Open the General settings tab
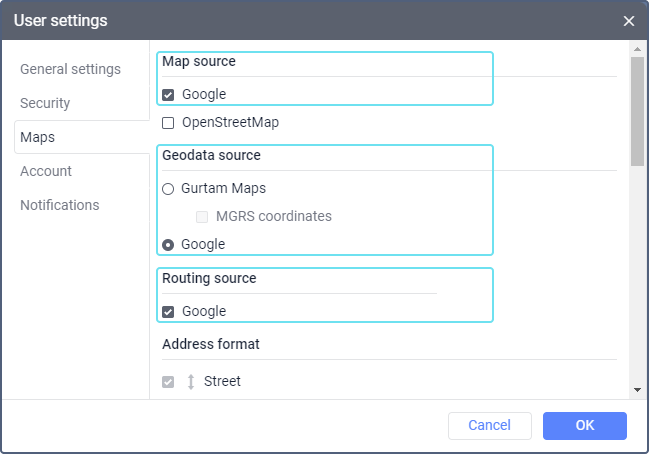This screenshot has width=649, height=454. tap(70, 69)
